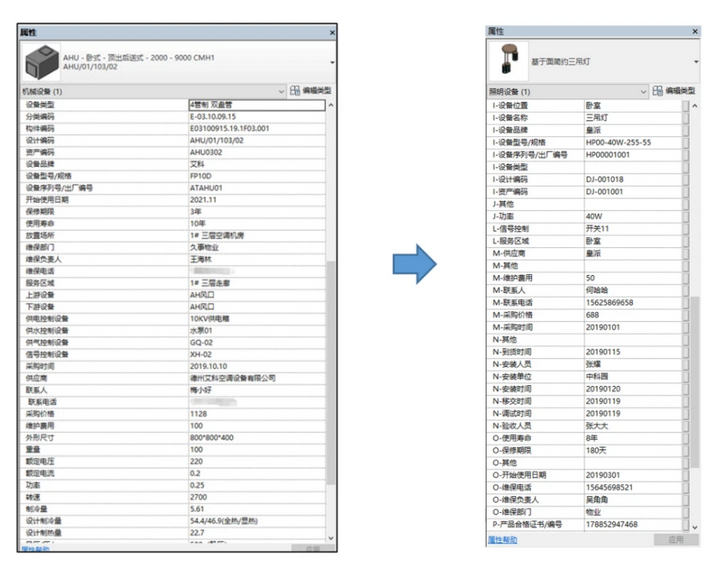
Task: Click the small button beside I-设备名称 row
Action: point(685,118)
